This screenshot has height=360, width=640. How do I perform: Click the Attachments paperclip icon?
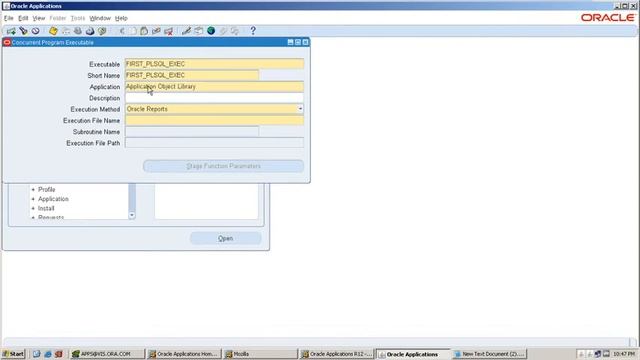[x=223, y=31]
